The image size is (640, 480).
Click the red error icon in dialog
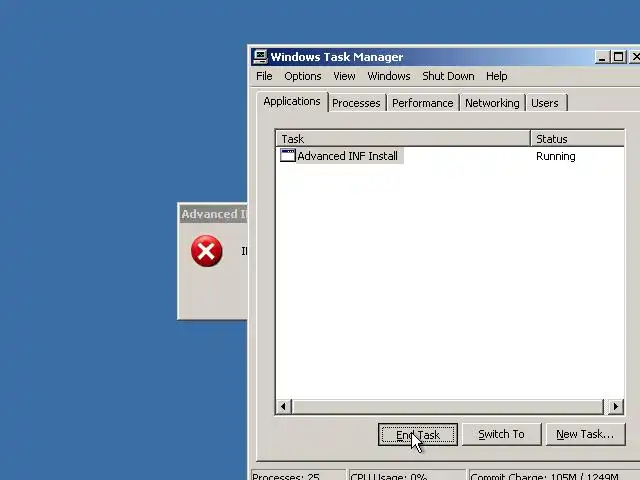pos(207,251)
